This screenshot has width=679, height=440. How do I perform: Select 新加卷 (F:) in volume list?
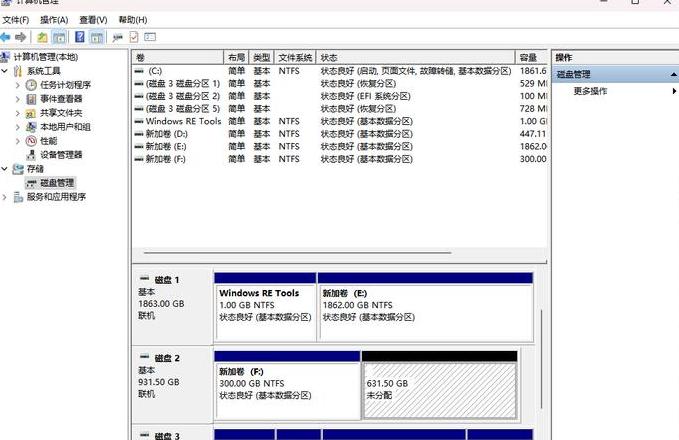click(x=340, y=159)
